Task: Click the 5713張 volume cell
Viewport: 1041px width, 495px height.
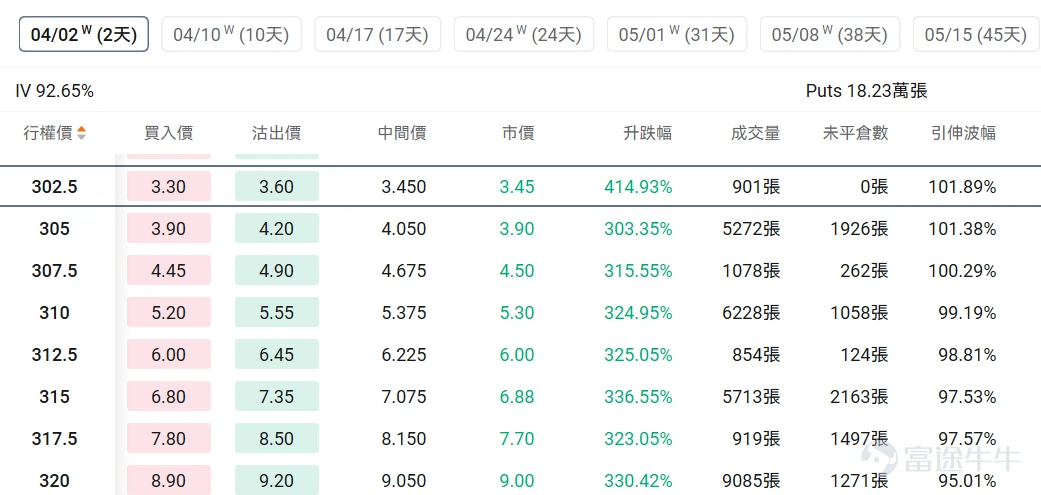Action: (752, 397)
